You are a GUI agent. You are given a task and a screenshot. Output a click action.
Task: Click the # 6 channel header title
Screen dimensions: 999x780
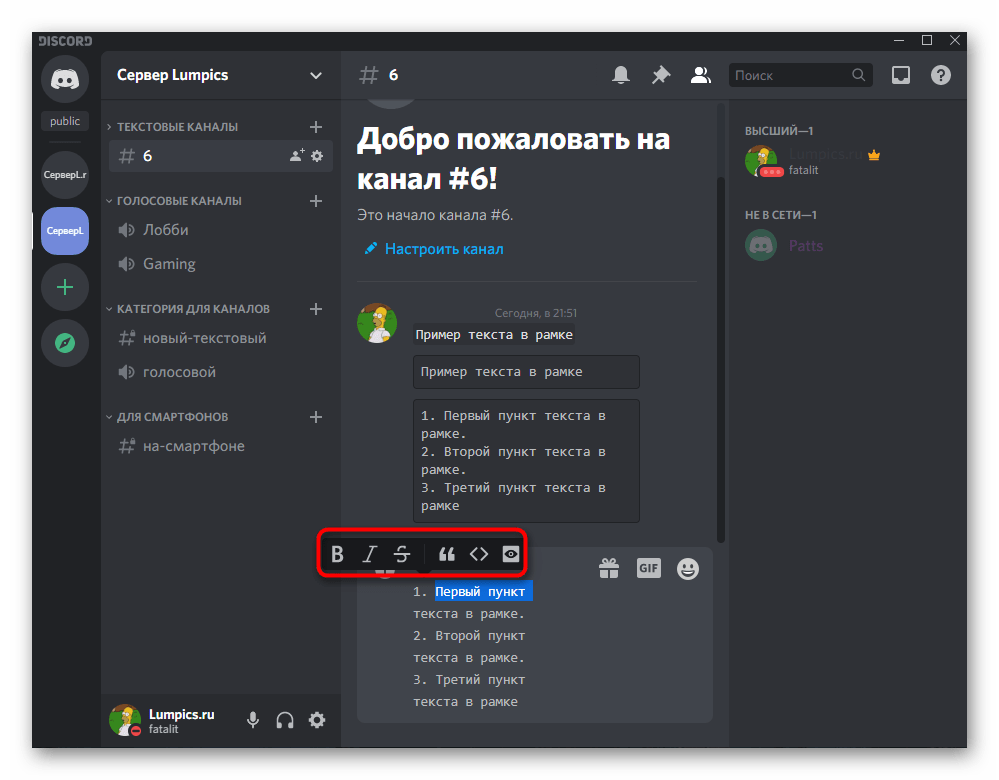(379, 75)
